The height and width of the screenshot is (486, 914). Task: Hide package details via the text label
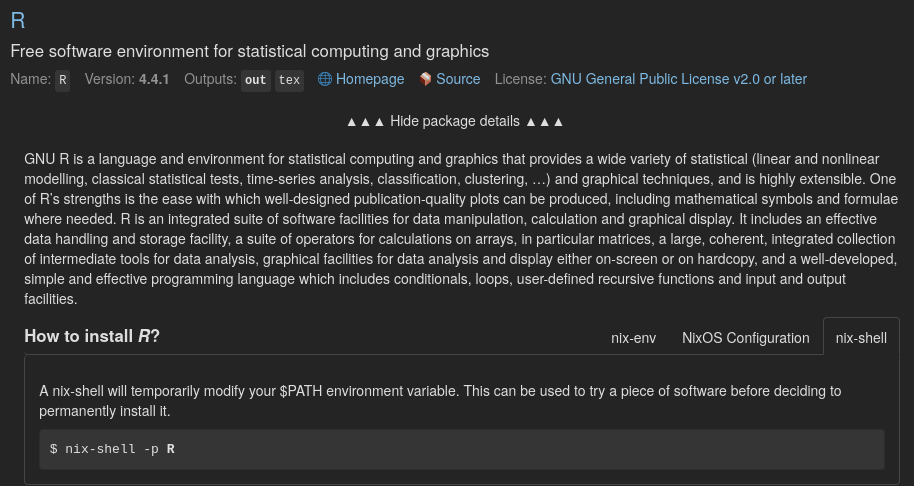[455, 121]
